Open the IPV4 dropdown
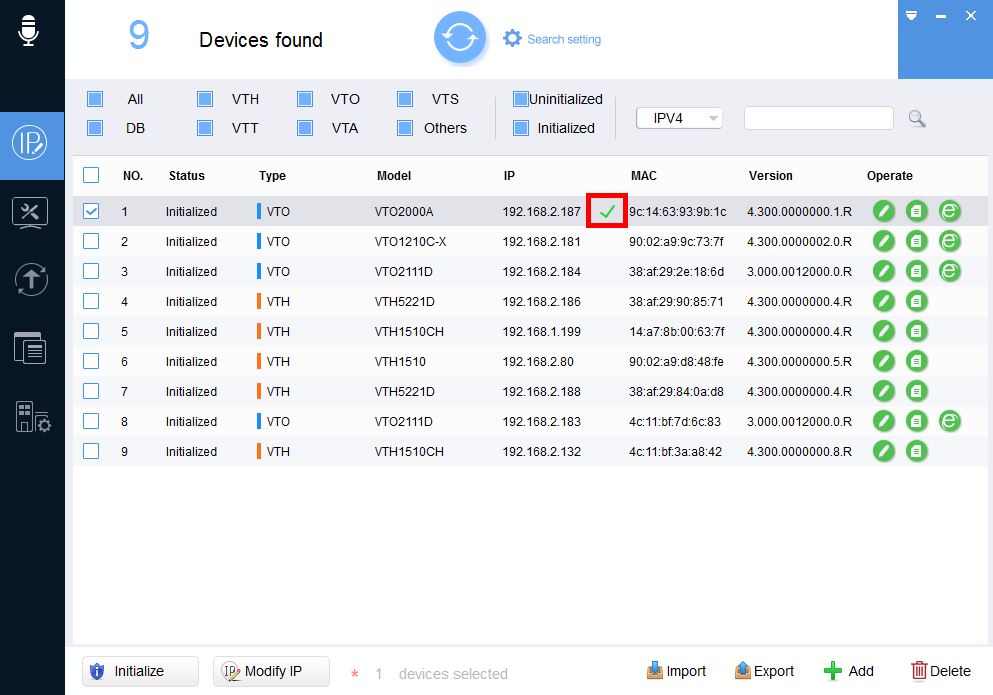Screen dimensions: 993x695 pyautogui.click(x=679, y=118)
